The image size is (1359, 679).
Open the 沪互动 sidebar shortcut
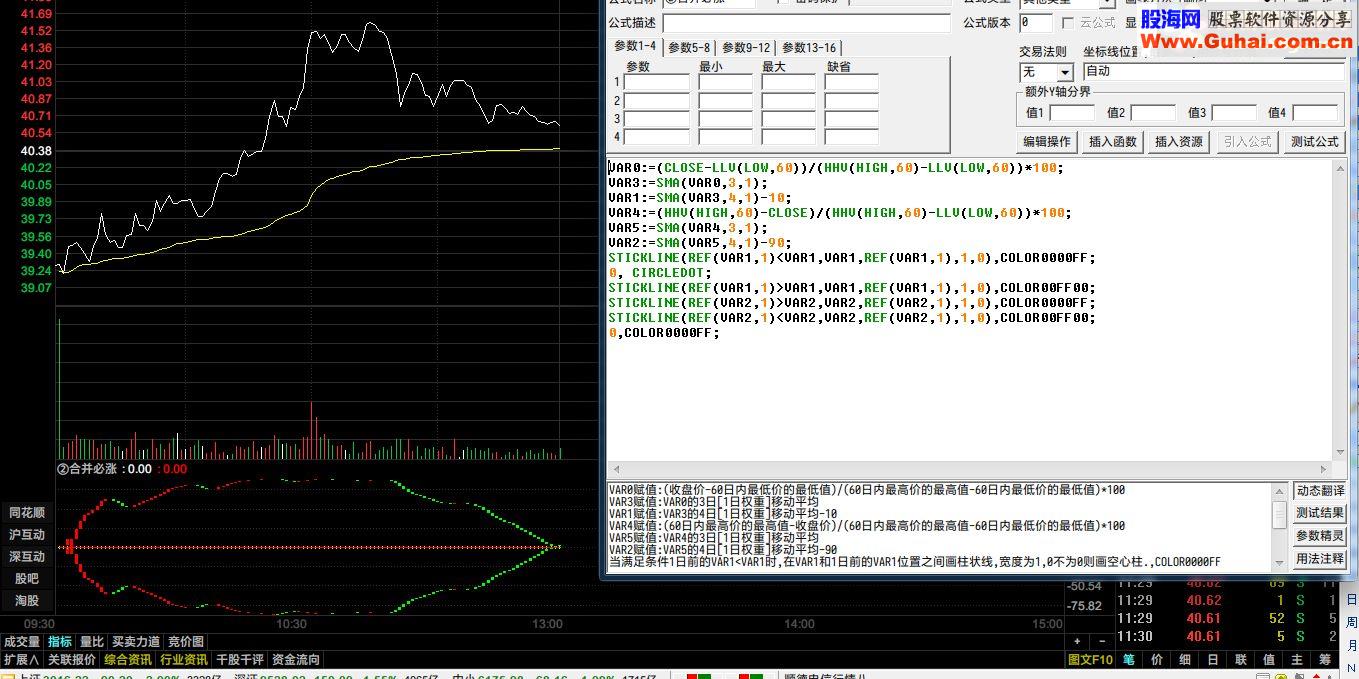pos(27,535)
